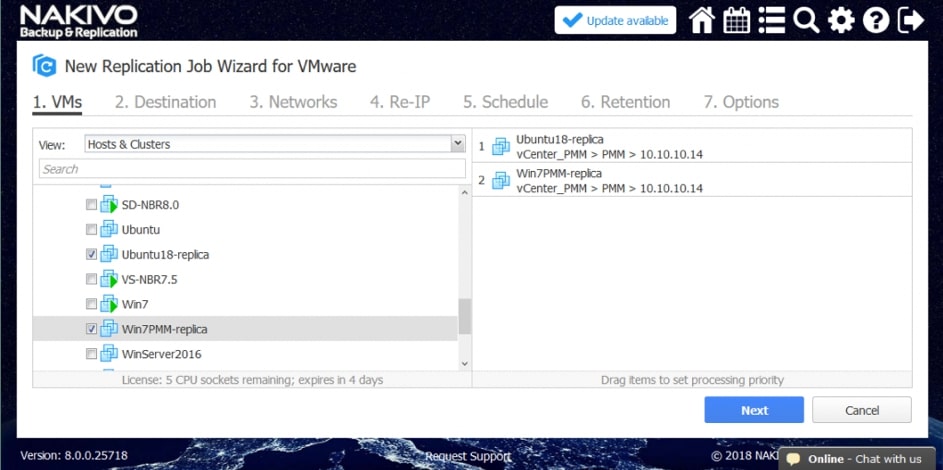The height and width of the screenshot is (470, 943).
Task: Check the WinServer2016 checkbox
Action: coord(92,354)
